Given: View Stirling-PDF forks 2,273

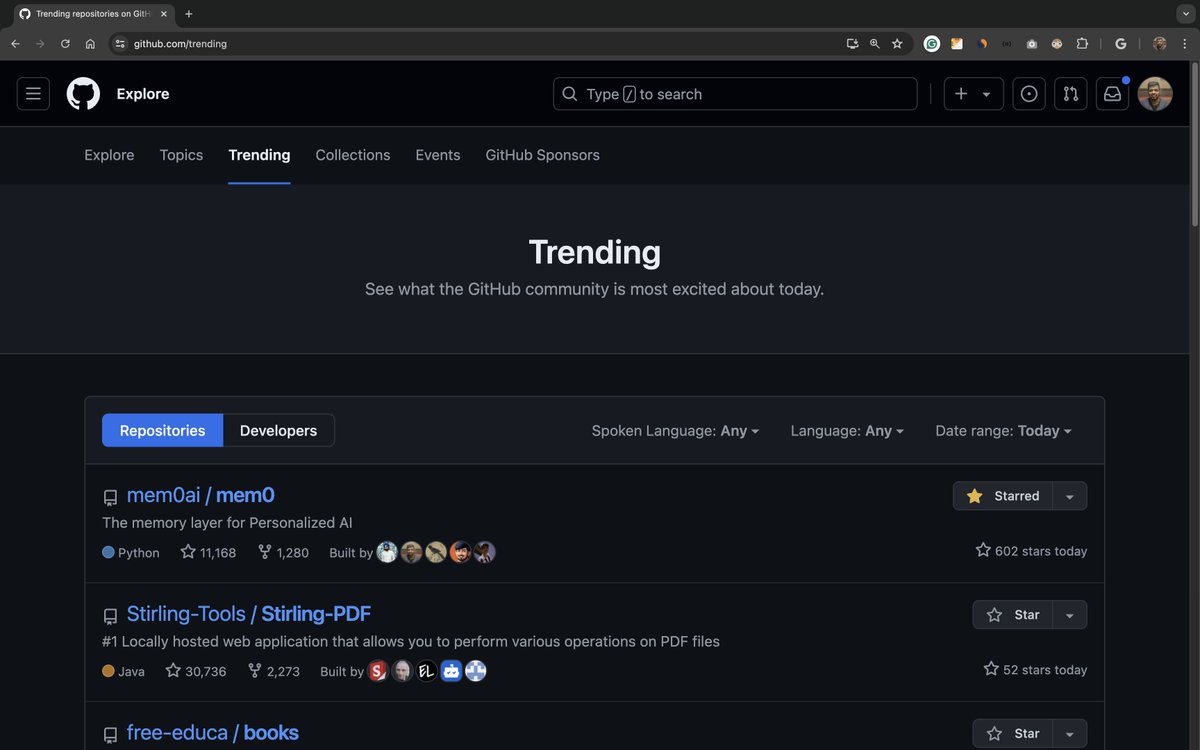Looking at the screenshot, I should pos(274,671).
